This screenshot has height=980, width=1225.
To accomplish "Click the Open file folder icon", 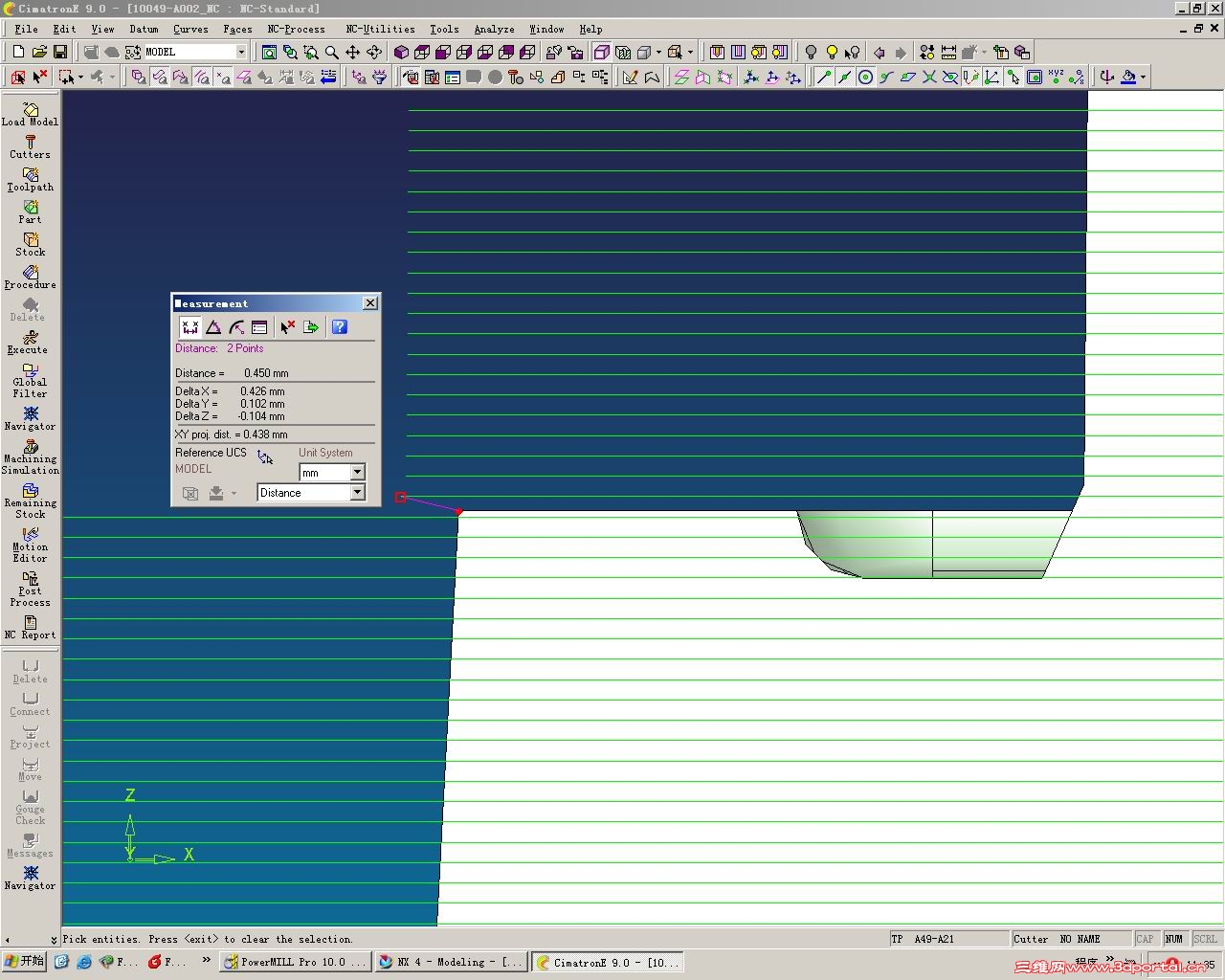I will tap(39, 52).
